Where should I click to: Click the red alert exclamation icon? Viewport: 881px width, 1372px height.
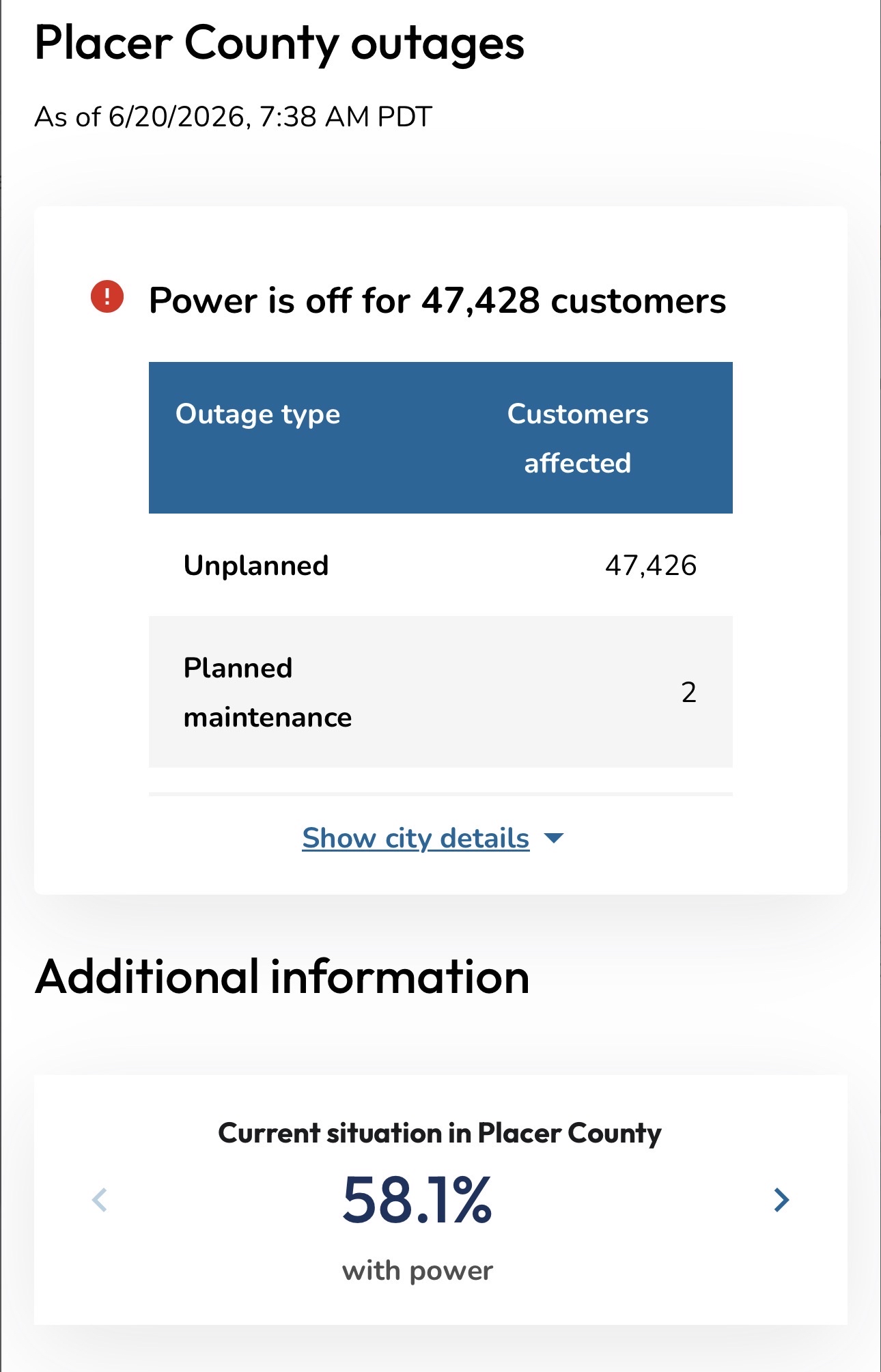click(x=107, y=296)
